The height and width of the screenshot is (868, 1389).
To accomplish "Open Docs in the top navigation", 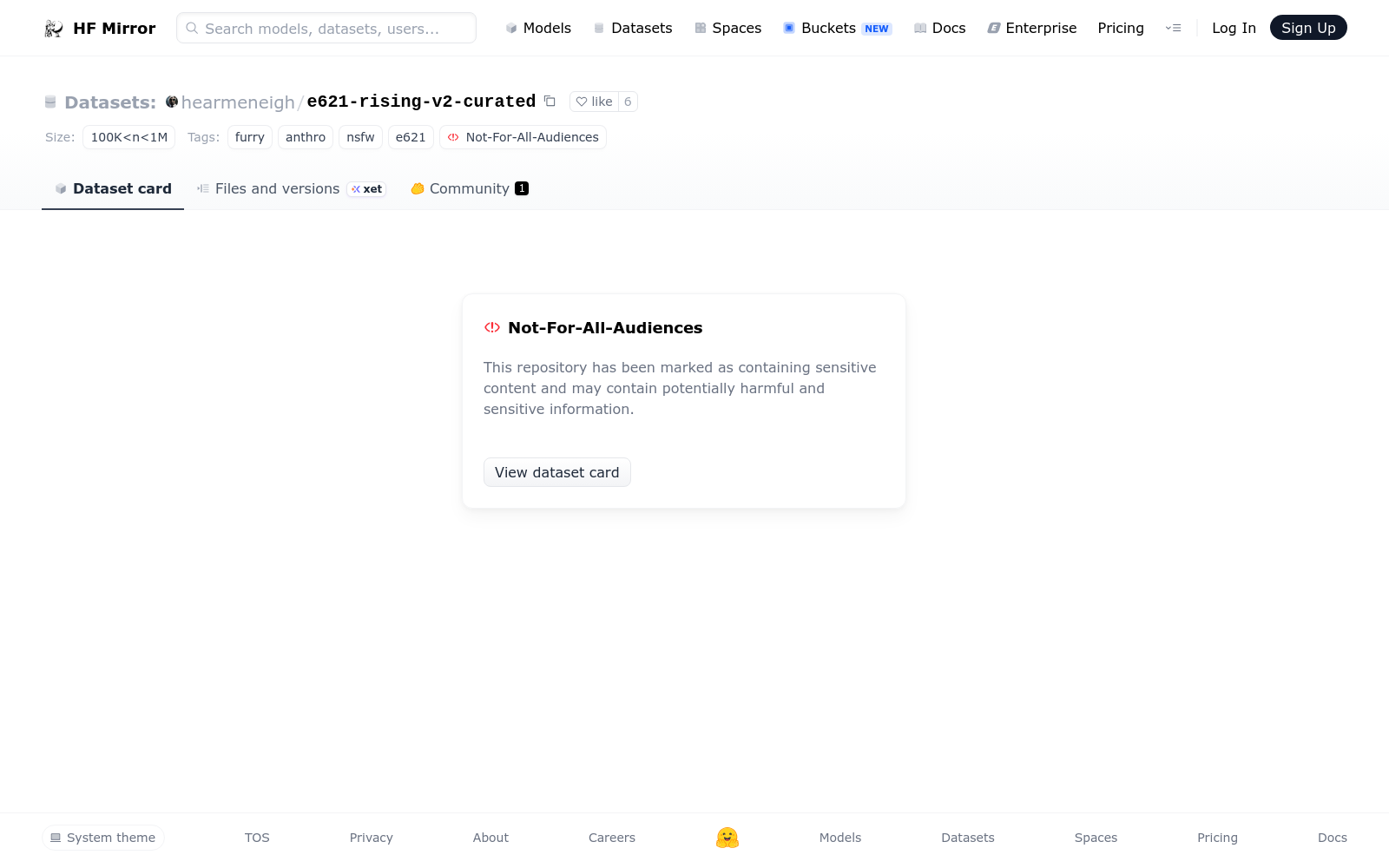I will click(940, 28).
